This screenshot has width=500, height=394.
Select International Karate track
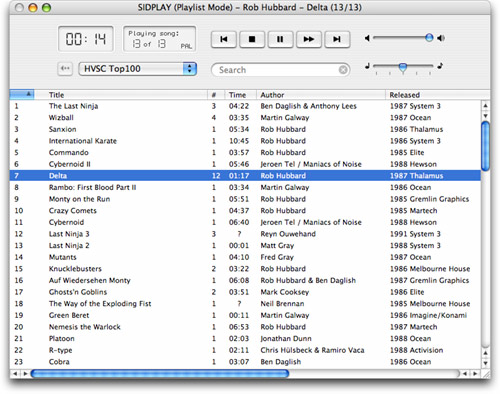[245, 141]
